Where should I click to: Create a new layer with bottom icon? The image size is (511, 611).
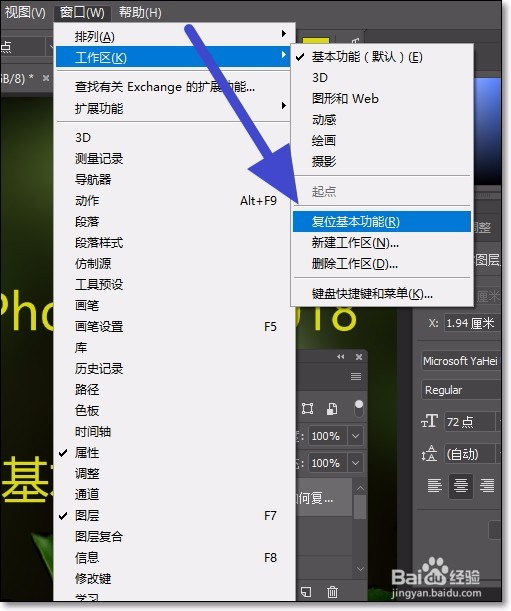[x=306, y=592]
